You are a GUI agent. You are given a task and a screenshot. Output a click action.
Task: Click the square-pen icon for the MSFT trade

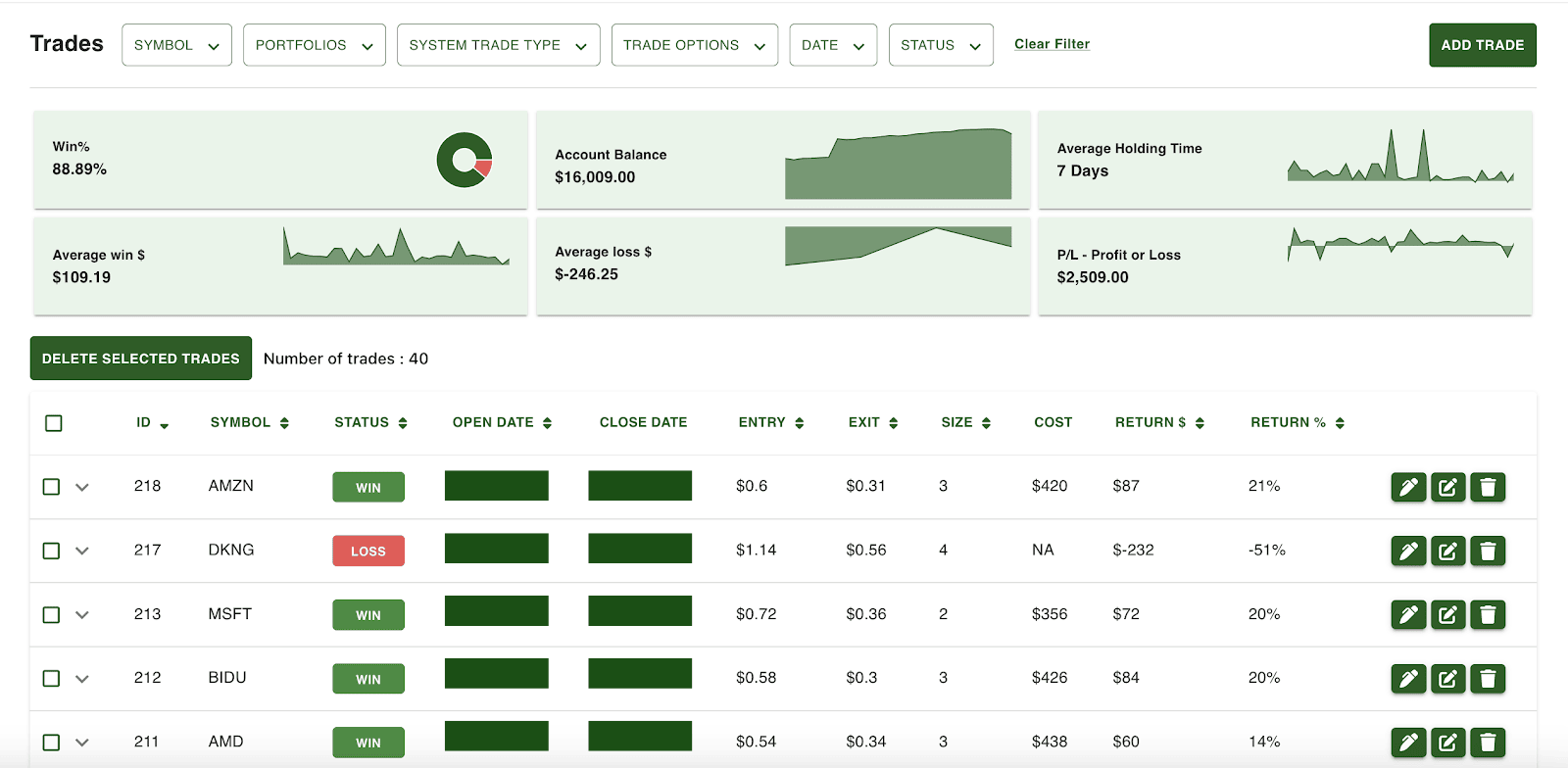pos(1447,615)
